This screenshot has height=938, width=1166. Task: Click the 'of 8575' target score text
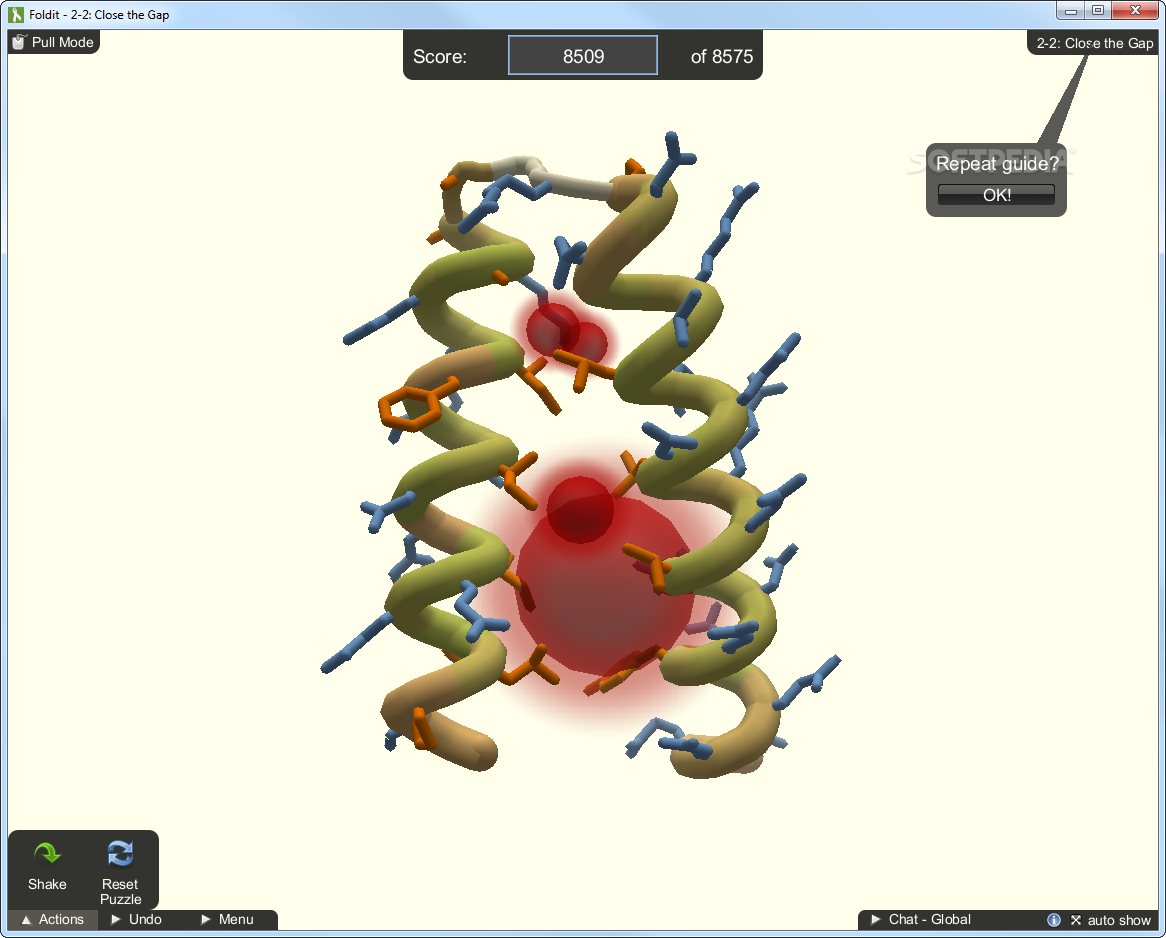point(721,57)
